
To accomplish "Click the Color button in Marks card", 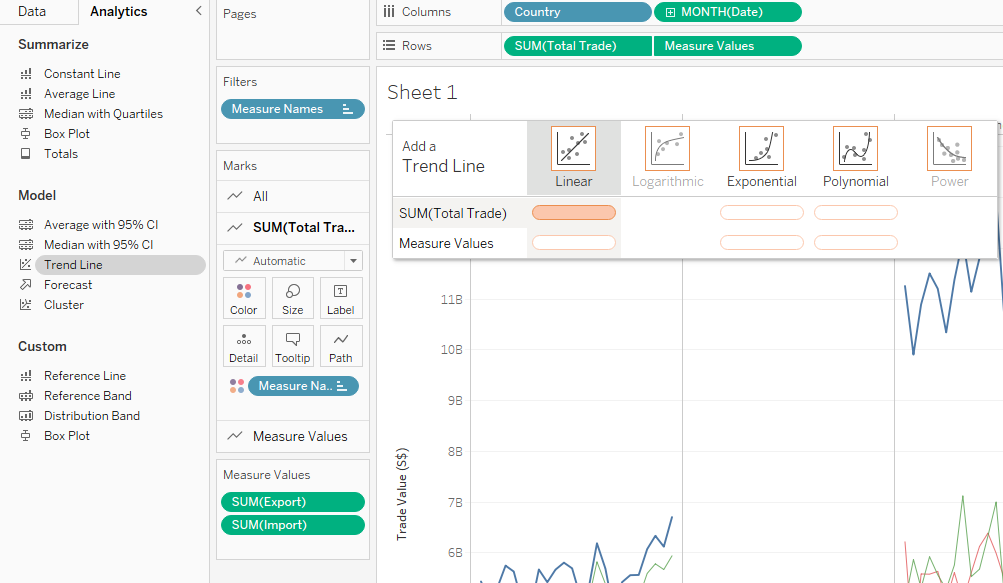I will point(244,298).
